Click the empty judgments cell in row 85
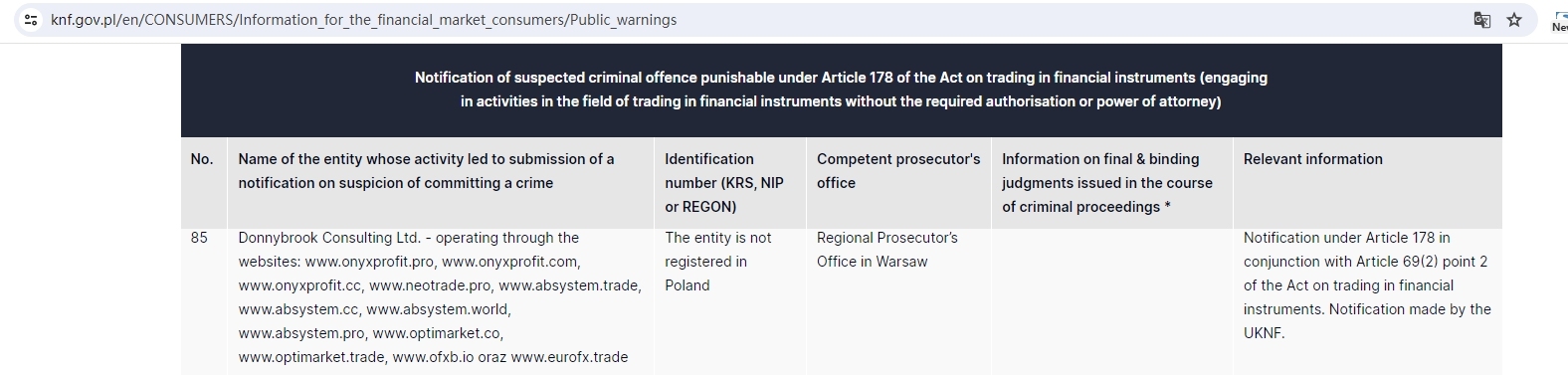1568x375 pixels. (1111, 298)
